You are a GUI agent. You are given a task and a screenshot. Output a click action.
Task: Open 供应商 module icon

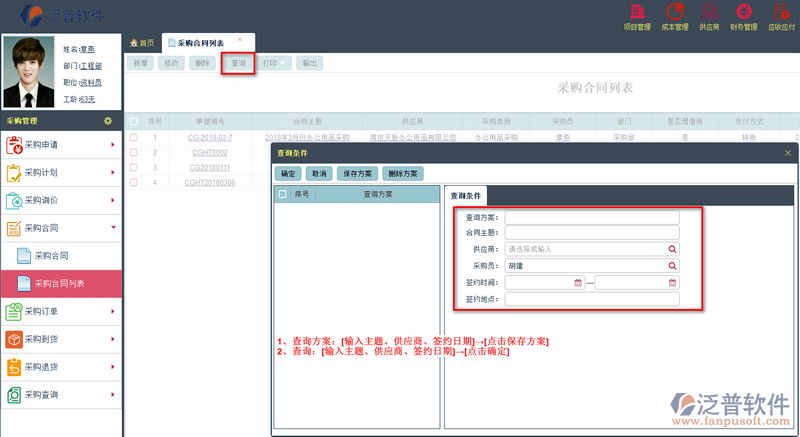tap(709, 16)
